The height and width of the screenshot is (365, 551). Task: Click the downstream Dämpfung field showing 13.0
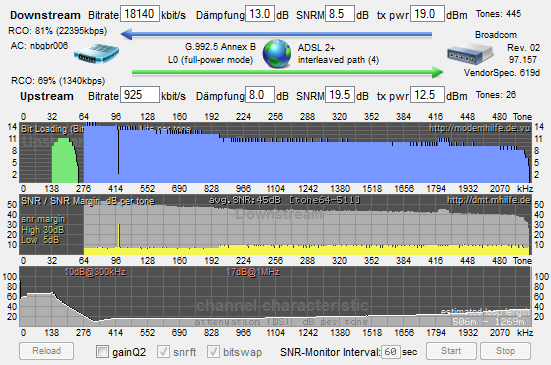pos(260,14)
